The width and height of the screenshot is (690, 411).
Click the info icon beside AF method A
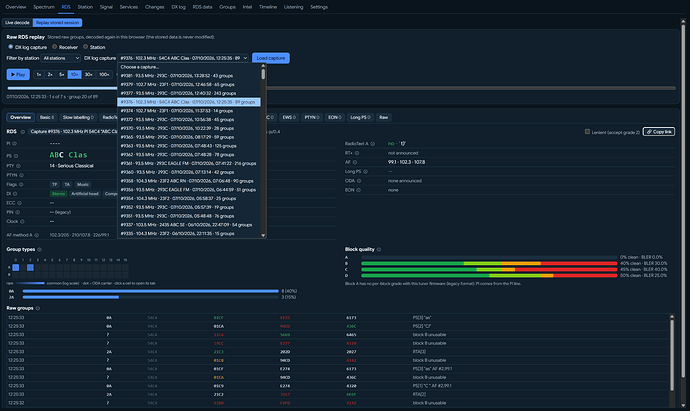click(37, 235)
